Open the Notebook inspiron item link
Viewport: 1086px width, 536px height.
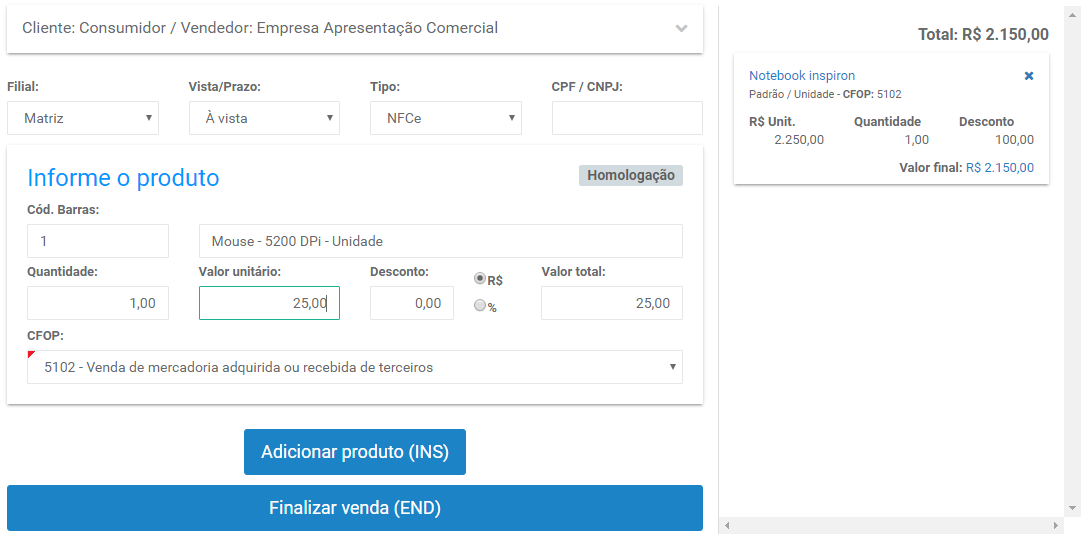[802, 75]
